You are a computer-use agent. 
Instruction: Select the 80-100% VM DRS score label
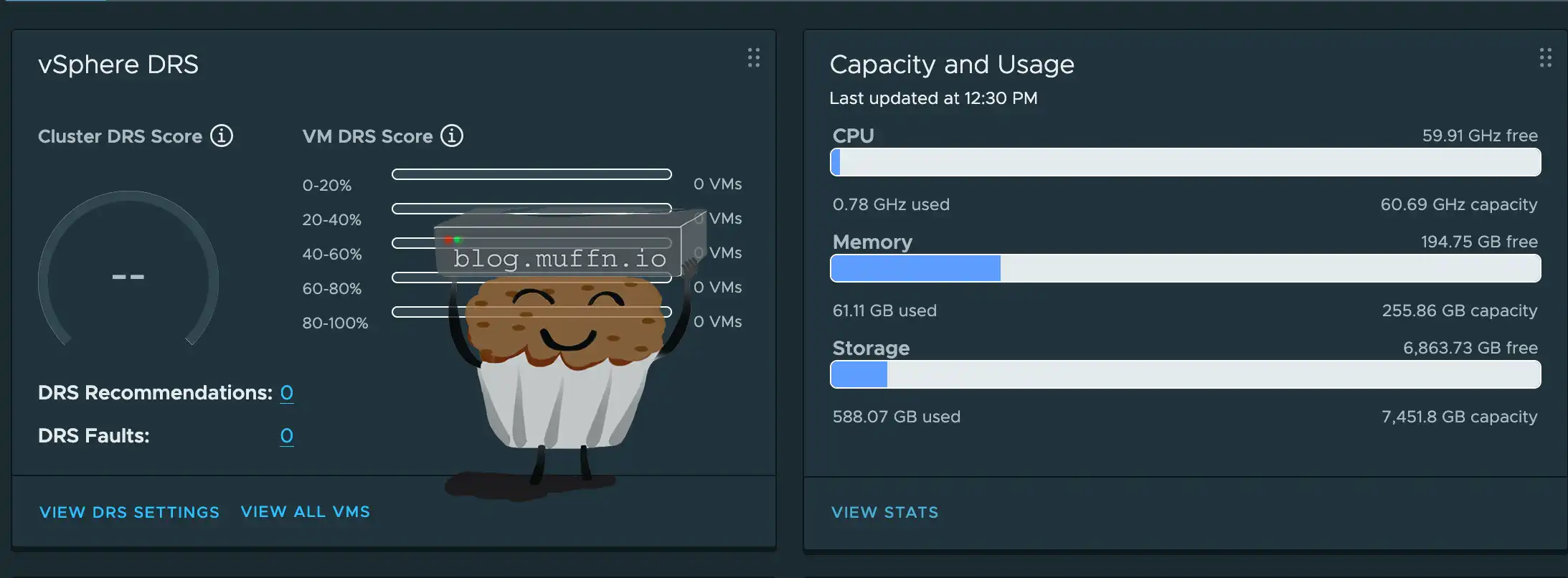tap(335, 323)
